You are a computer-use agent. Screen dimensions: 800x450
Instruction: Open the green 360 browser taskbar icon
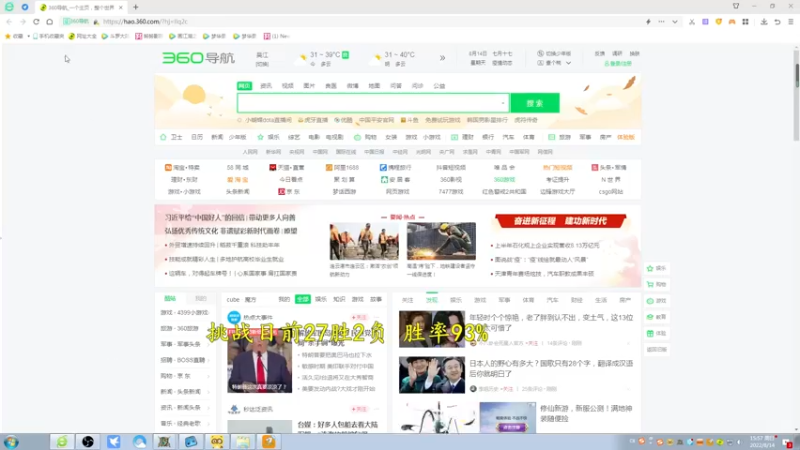(x=62, y=441)
